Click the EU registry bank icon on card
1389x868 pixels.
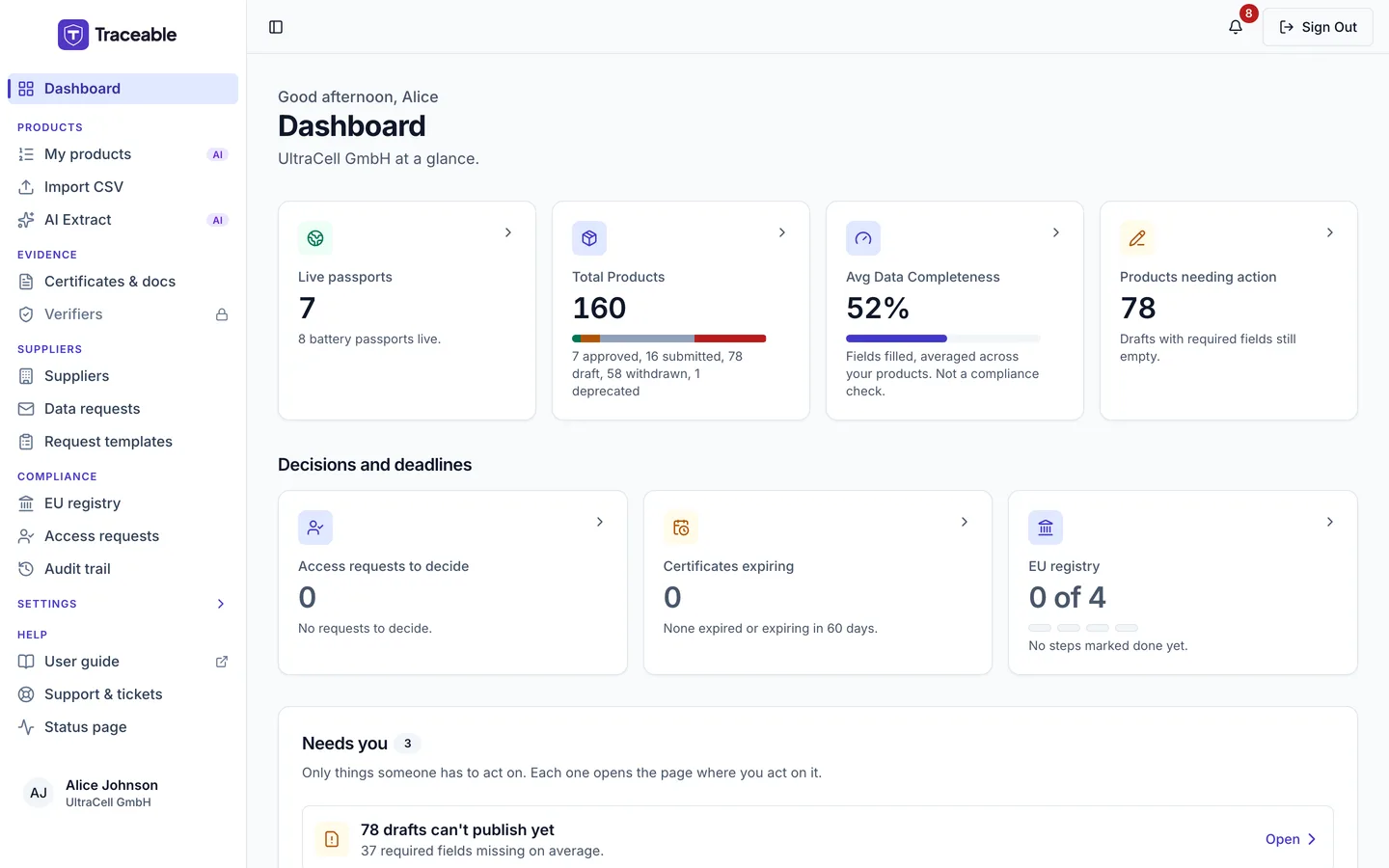(1046, 528)
